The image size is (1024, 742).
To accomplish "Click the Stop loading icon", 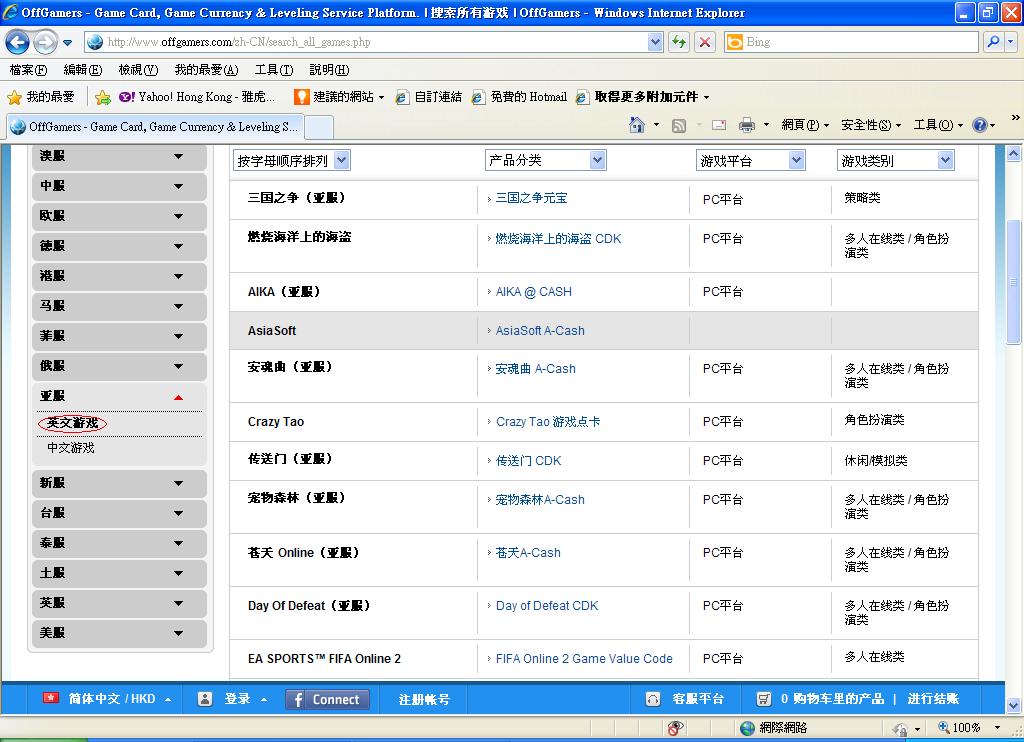I will pyautogui.click(x=705, y=42).
